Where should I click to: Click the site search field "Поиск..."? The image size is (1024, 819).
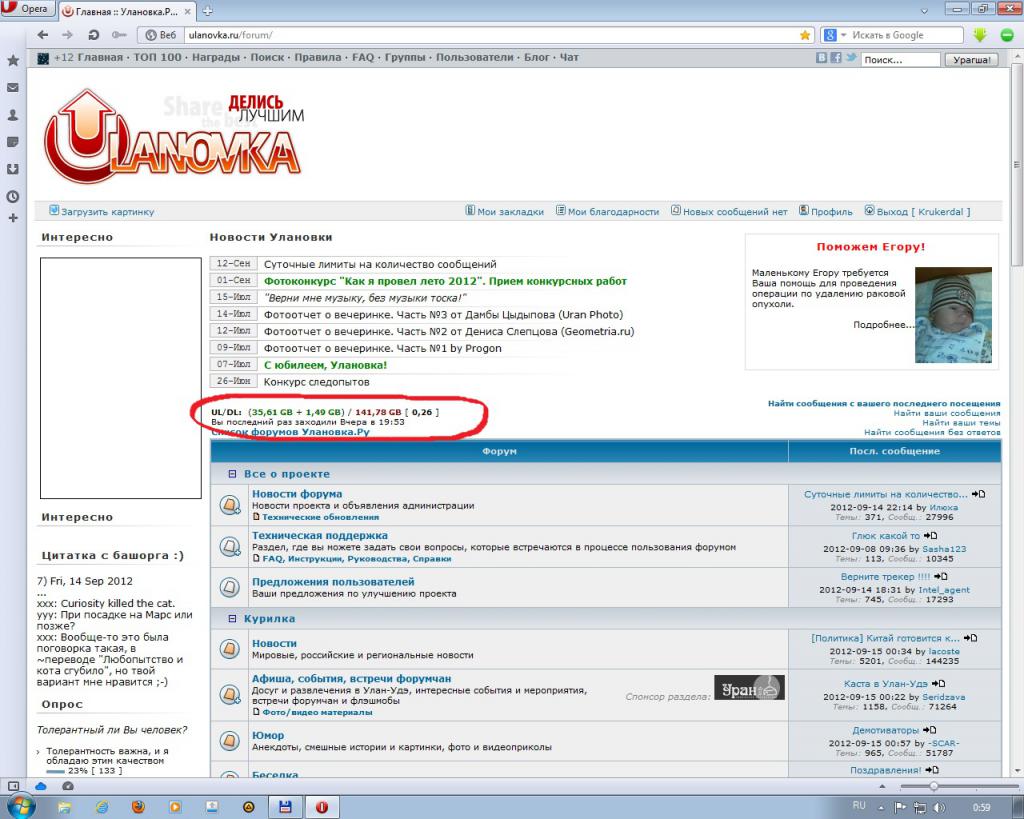click(x=899, y=60)
